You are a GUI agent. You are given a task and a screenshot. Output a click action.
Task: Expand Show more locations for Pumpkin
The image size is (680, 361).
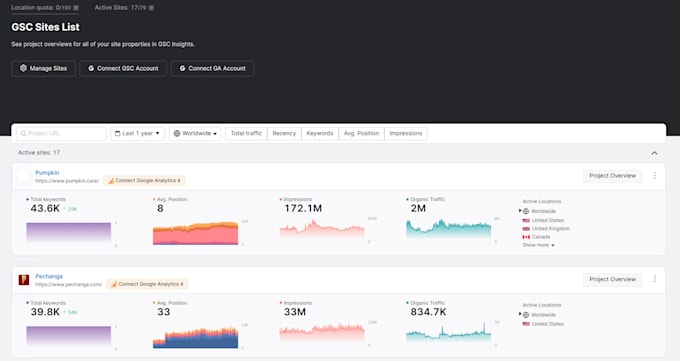click(538, 245)
